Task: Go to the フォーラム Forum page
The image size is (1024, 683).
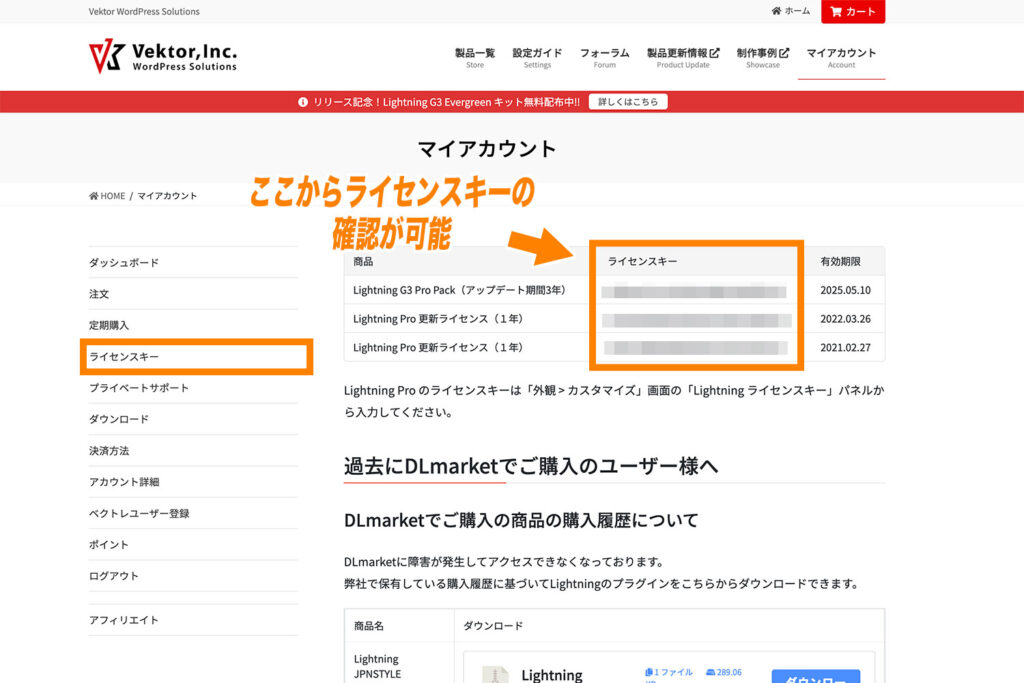Action: point(605,57)
